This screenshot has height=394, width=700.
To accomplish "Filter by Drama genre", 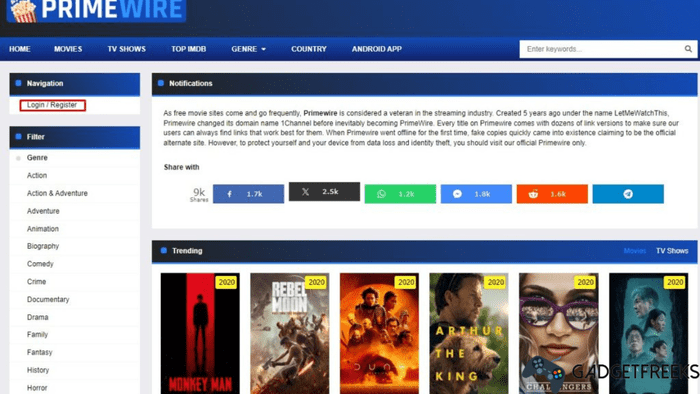I will [x=38, y=317].
